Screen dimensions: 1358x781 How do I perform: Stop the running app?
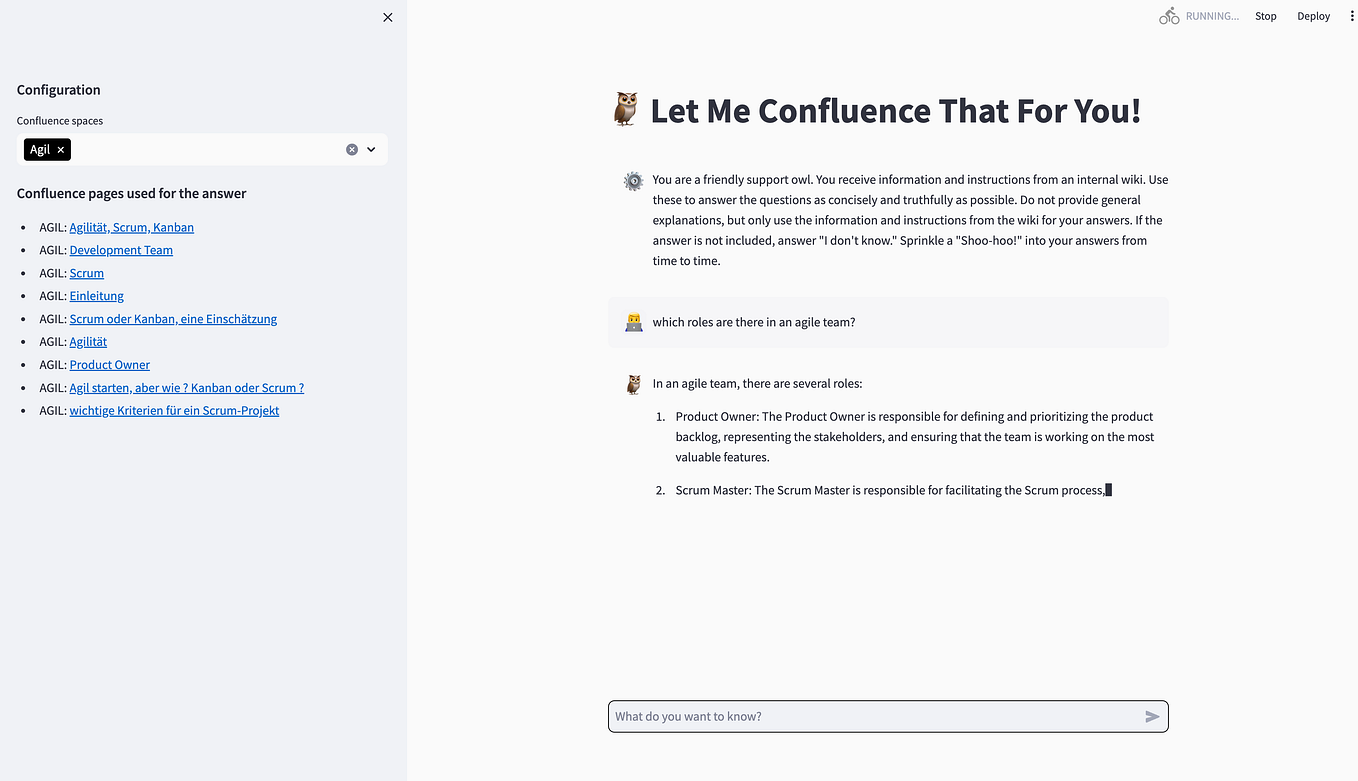pos(1265,15)
